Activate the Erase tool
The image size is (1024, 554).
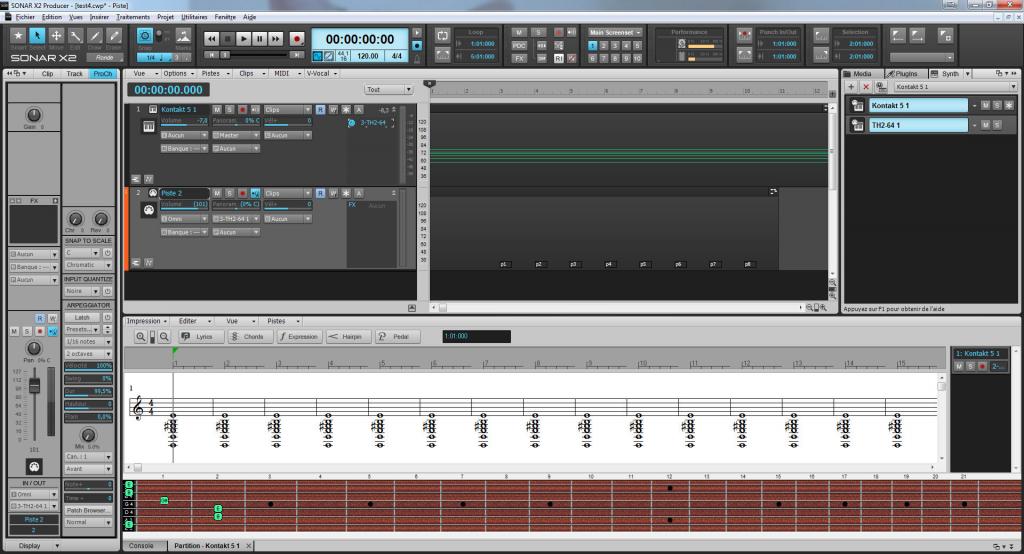[114, 36]
